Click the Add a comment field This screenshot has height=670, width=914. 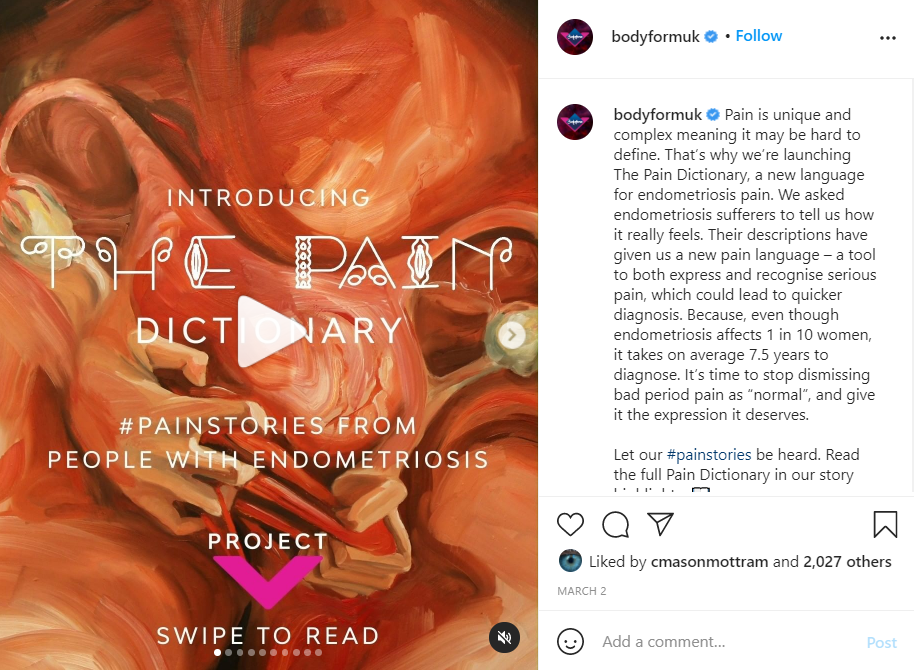pos(729,641)
